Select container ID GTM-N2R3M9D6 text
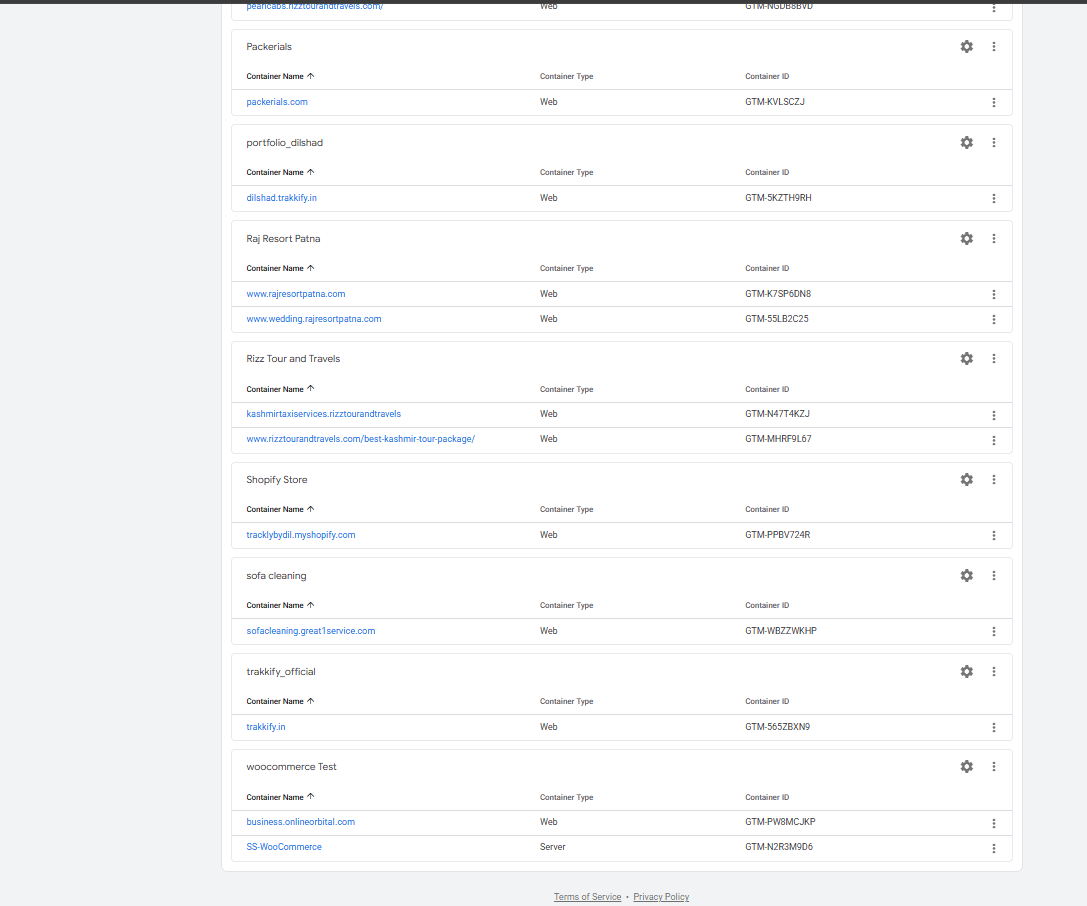The image size is (1087, 906). point(779,846)
